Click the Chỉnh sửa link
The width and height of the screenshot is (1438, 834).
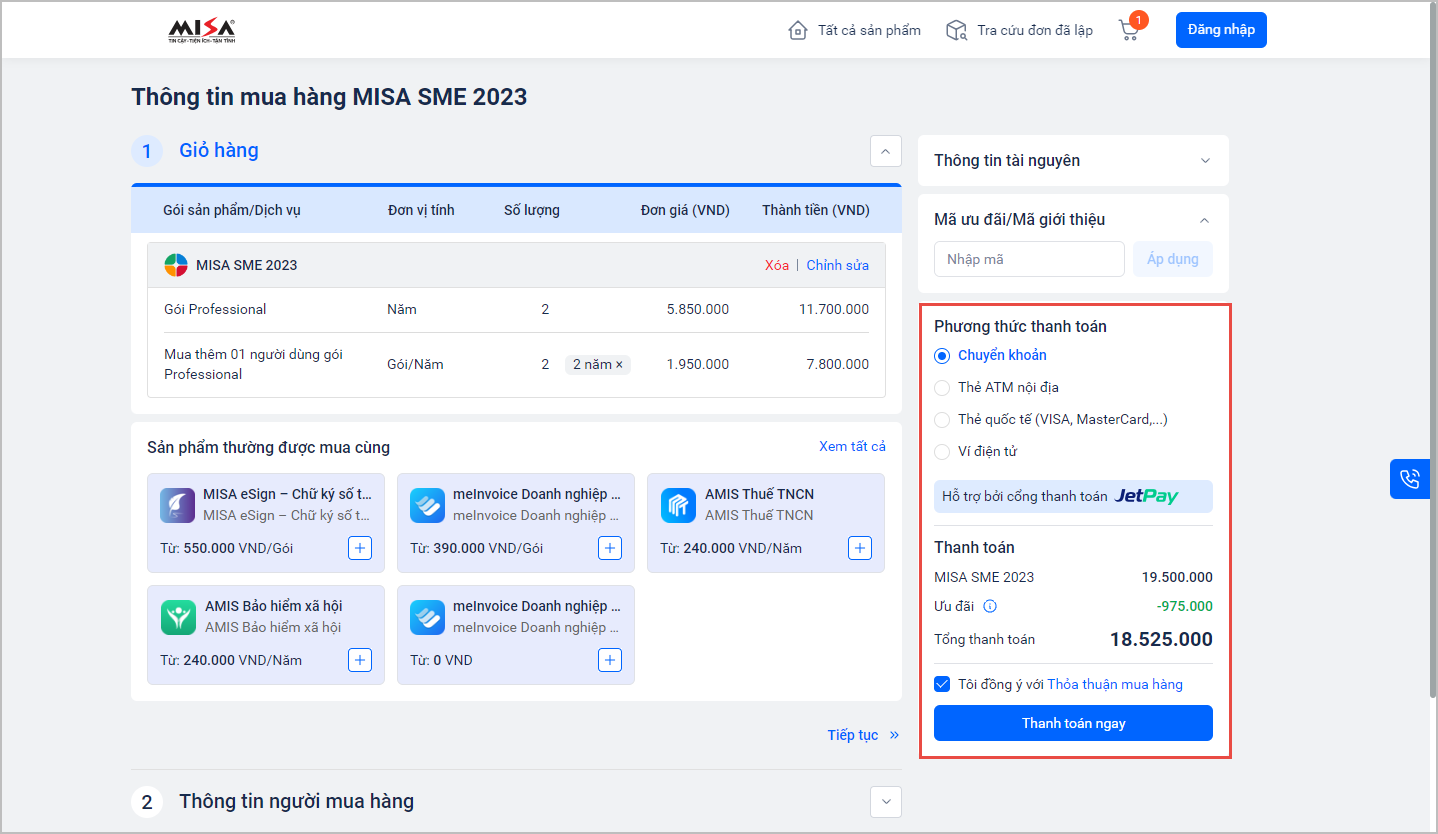tap(837, 265)
